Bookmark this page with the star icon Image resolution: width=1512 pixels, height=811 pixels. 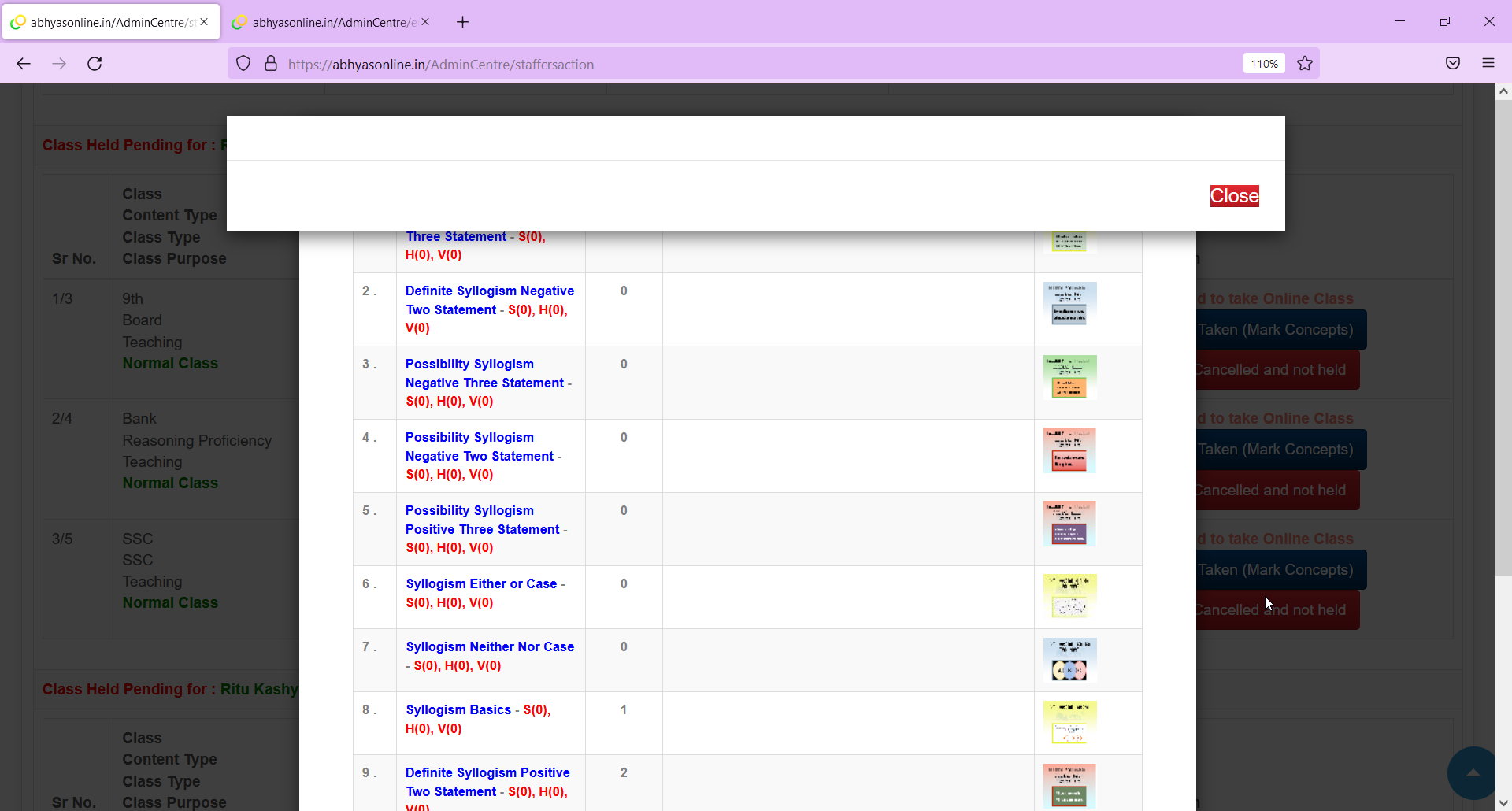click(x=1305, y=64)
